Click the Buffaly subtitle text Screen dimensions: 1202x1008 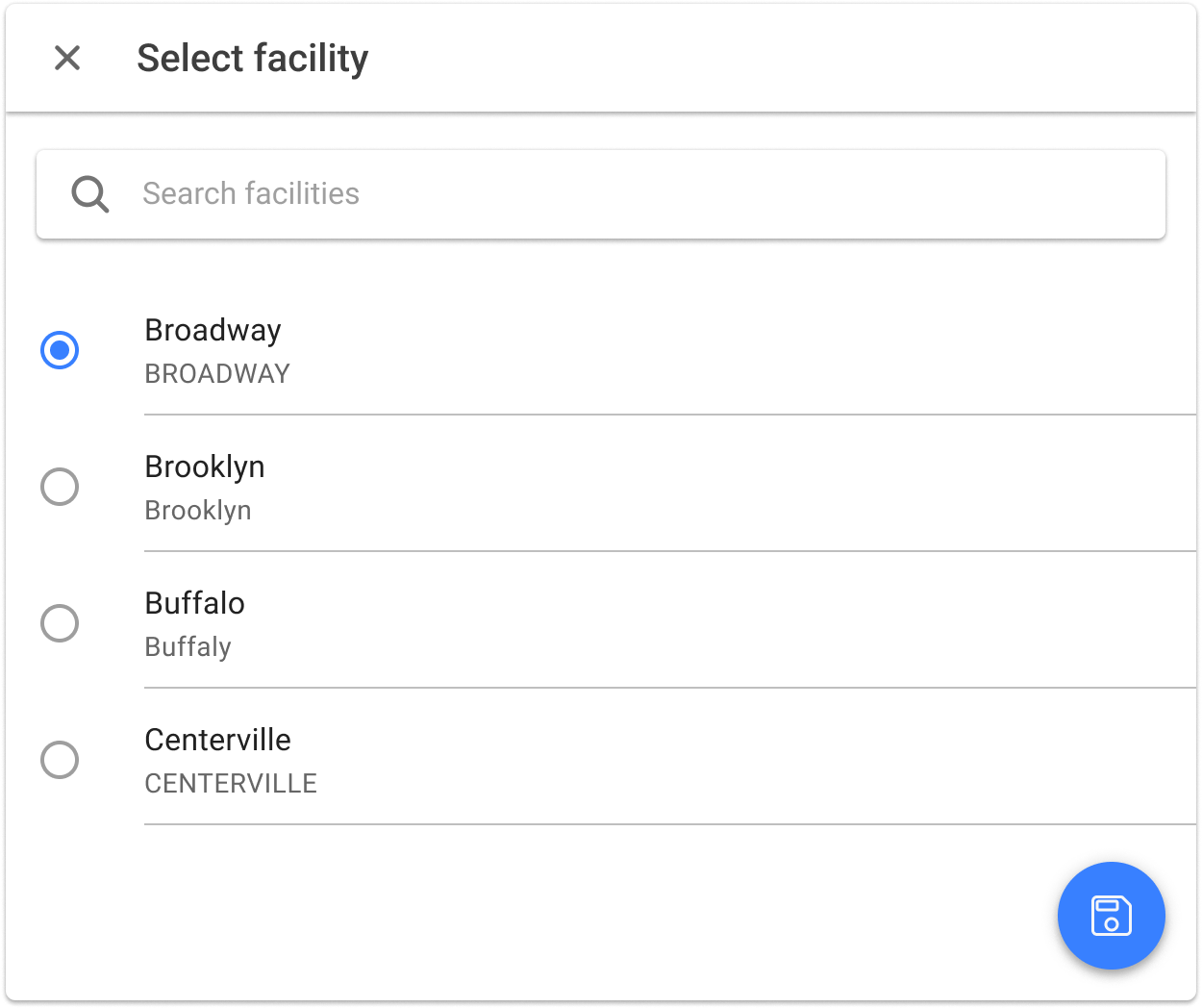188,646
